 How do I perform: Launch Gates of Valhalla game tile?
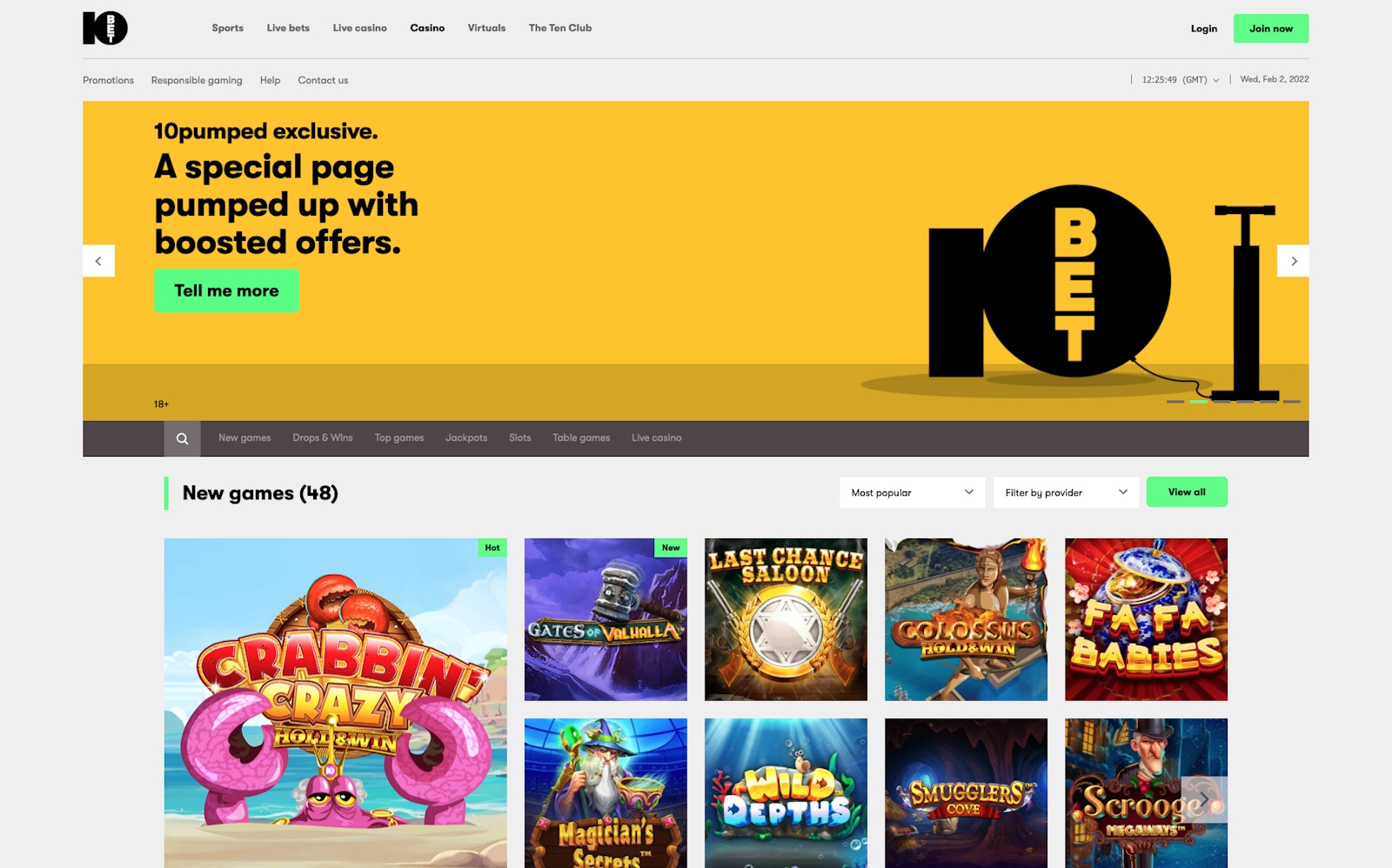[606, 619]
